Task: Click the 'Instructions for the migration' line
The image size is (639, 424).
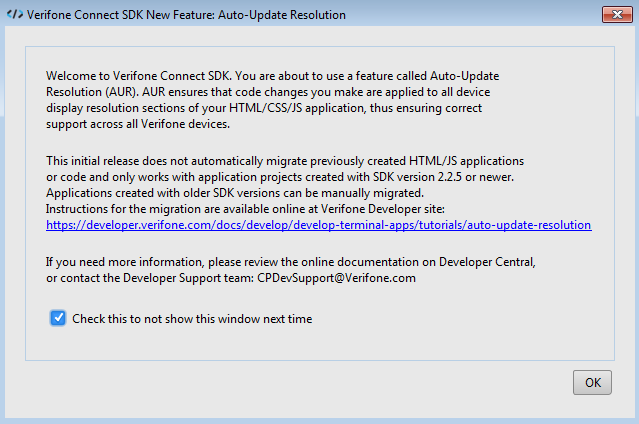Action: (245, 209)
